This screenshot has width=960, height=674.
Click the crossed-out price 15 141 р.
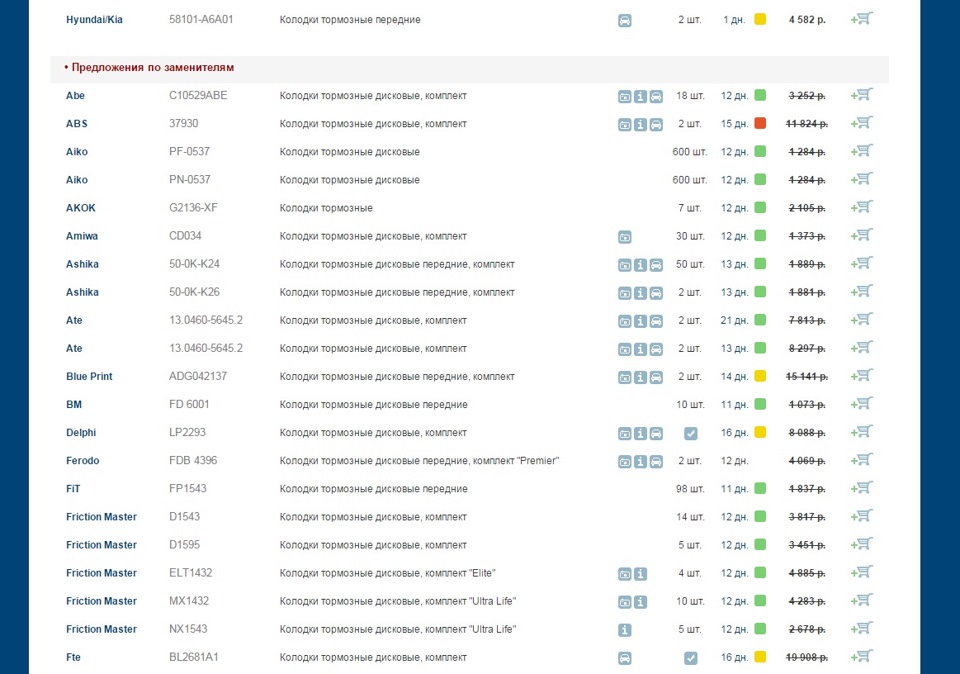click(807, 376)
